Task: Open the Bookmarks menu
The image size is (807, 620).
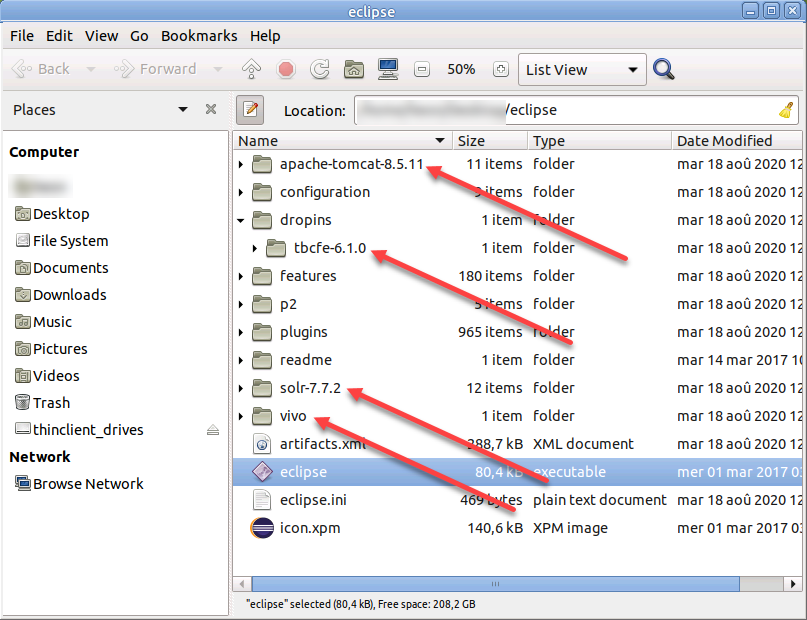Action: [x=199, y=36]
